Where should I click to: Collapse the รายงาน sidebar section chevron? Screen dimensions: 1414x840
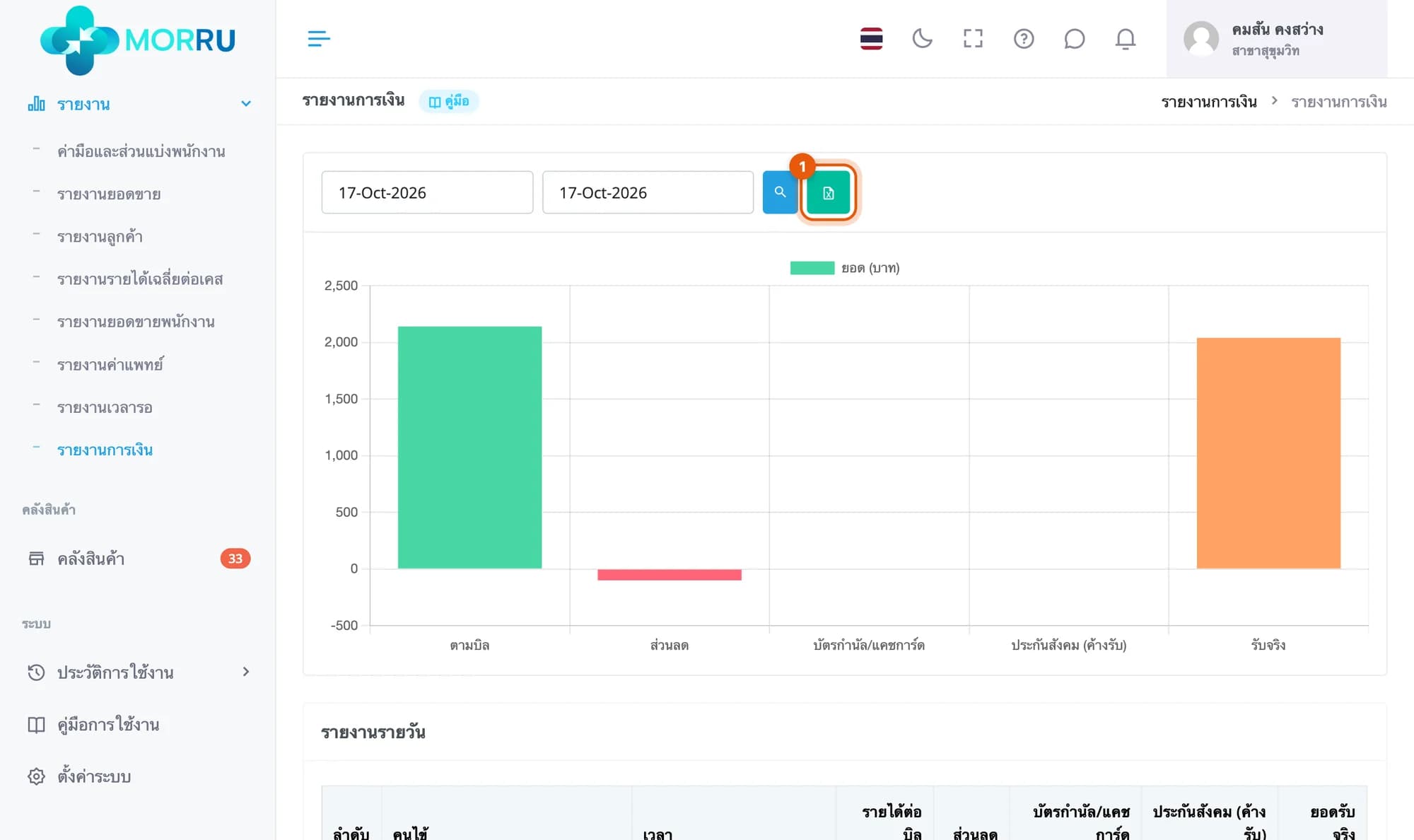tap(246, 104)
